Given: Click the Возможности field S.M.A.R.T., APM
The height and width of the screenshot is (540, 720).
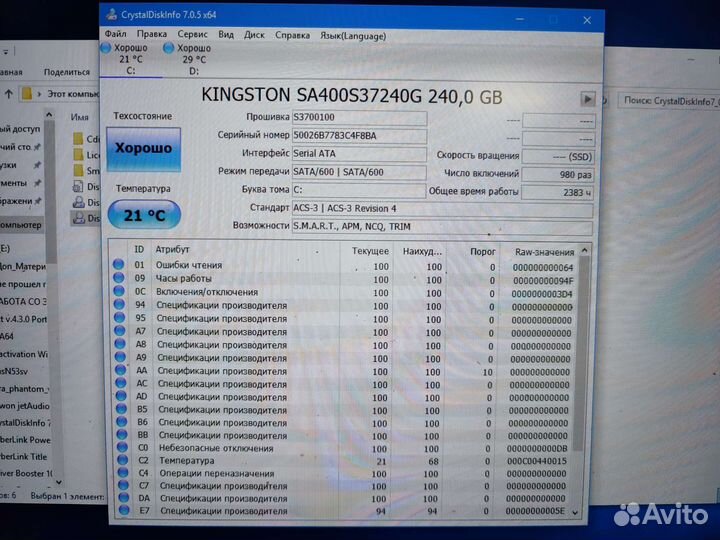Looking at the screenshot, I should click(443, 227).
